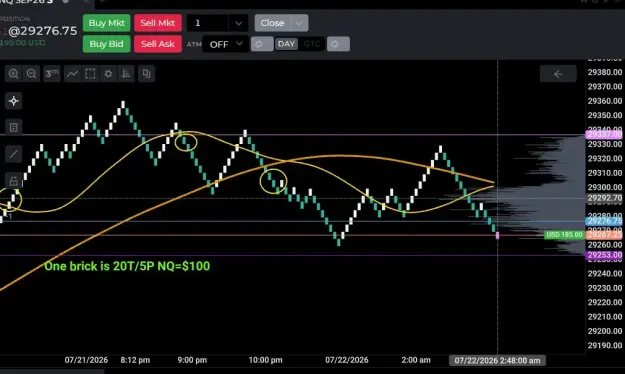The width and height of the screenshot is (625, 374).
Task: Click the zoom out magnifier icon
Action: point(31,74)
